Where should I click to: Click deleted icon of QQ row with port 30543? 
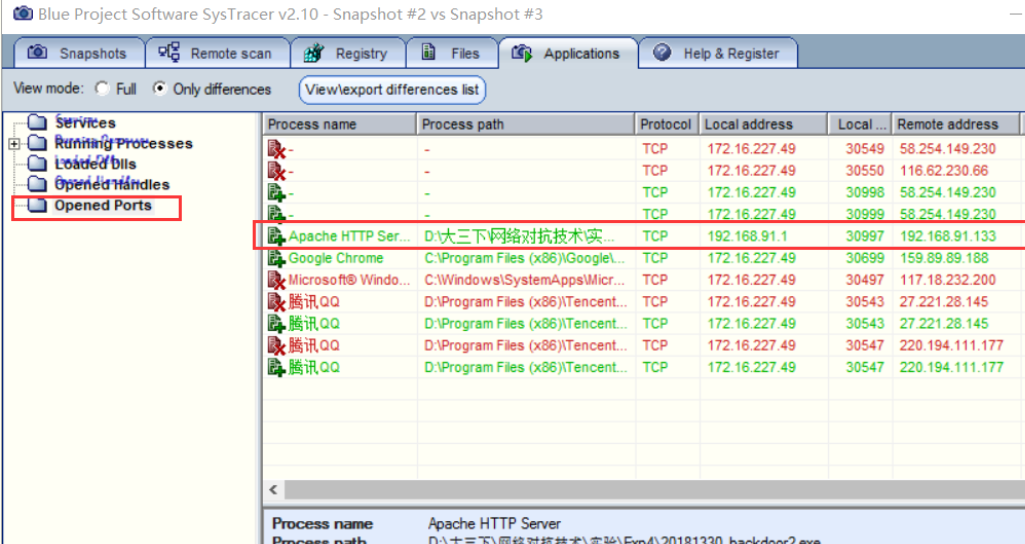277,302
